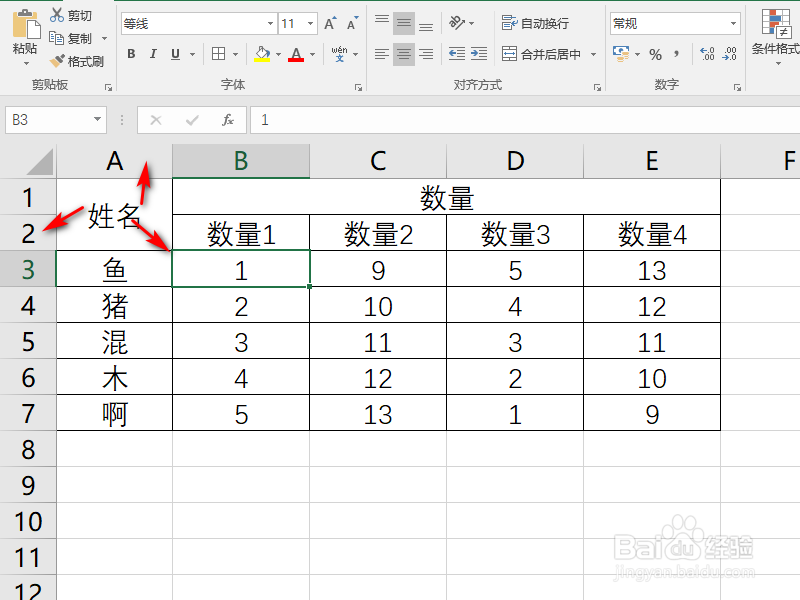Expand Name Box dropdown arrow
The image size is (800, 600).
(x=97, y=120)
